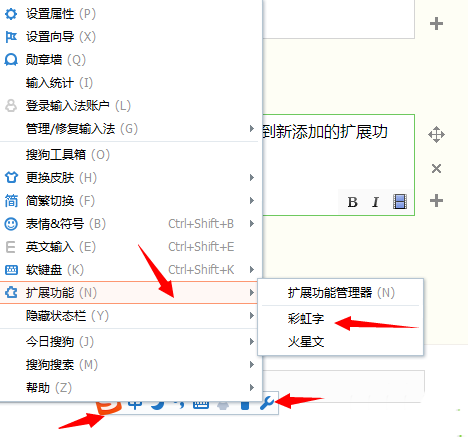Viewport: 468px width, 437px height.
Task: Choose 火星文 in the submenu
Action: pos(306,342)
